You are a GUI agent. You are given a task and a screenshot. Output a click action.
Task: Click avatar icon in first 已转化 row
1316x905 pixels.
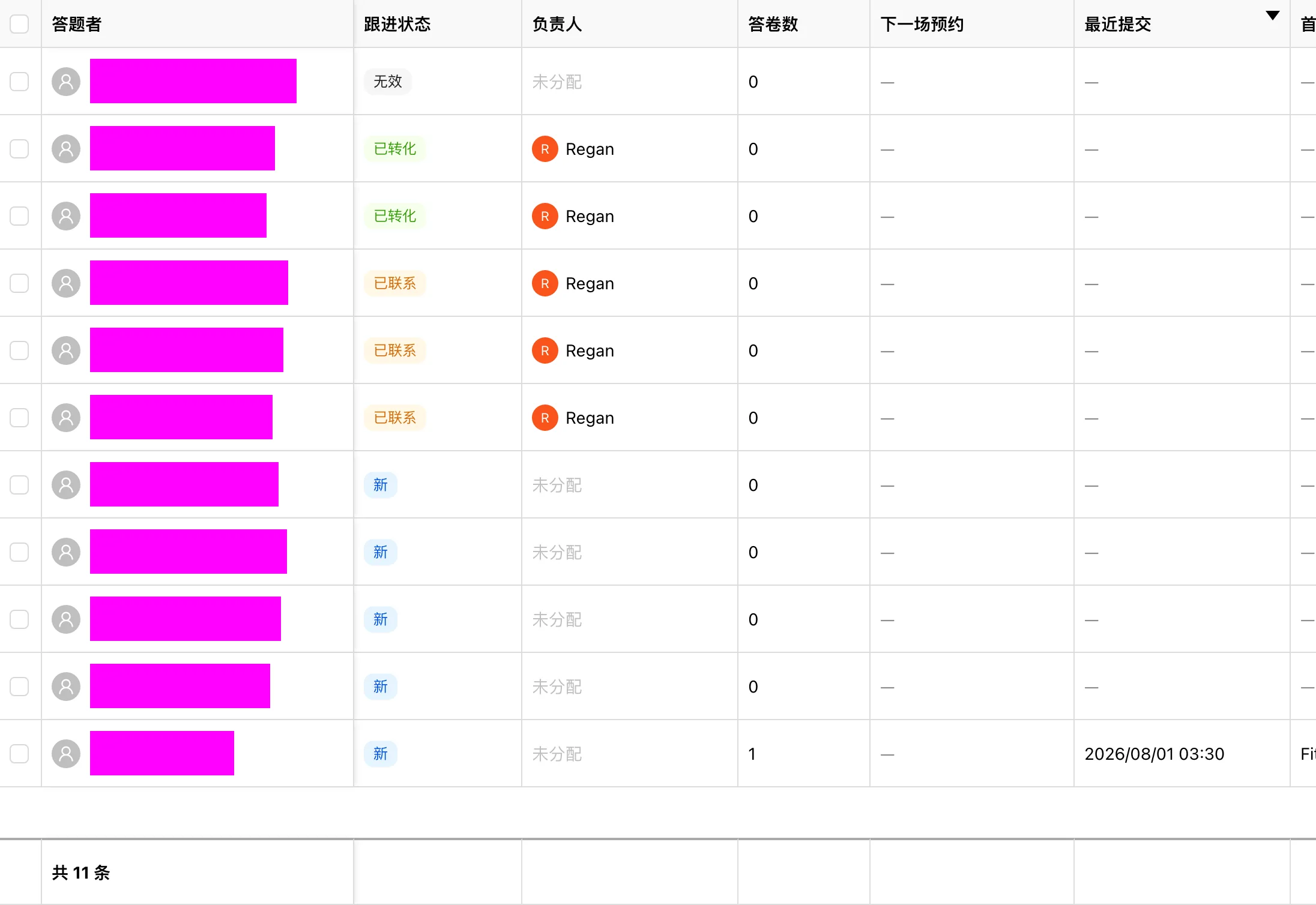click(x=66, y=149)
